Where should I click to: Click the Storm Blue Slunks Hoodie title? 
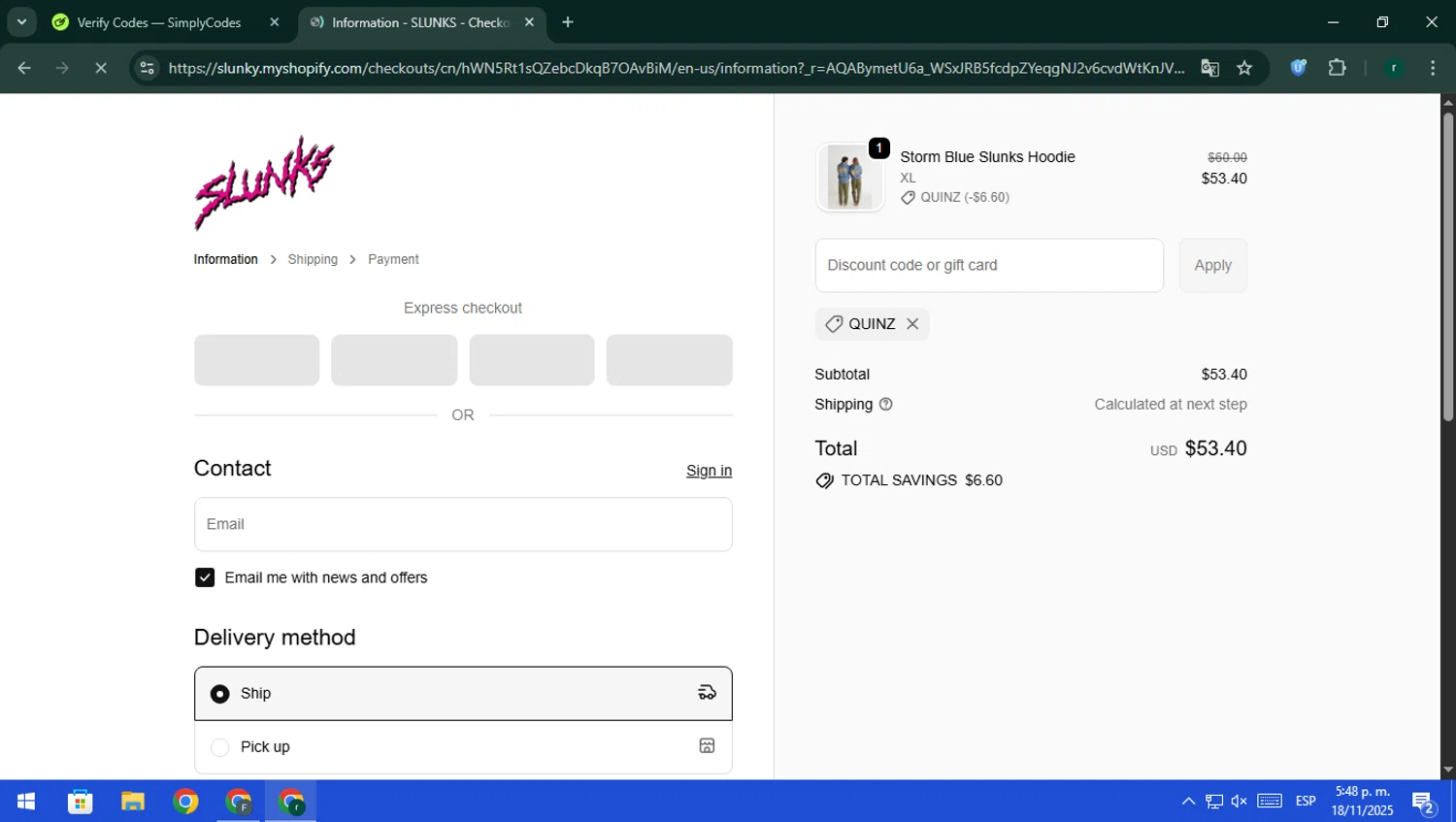tap(987, 157)
